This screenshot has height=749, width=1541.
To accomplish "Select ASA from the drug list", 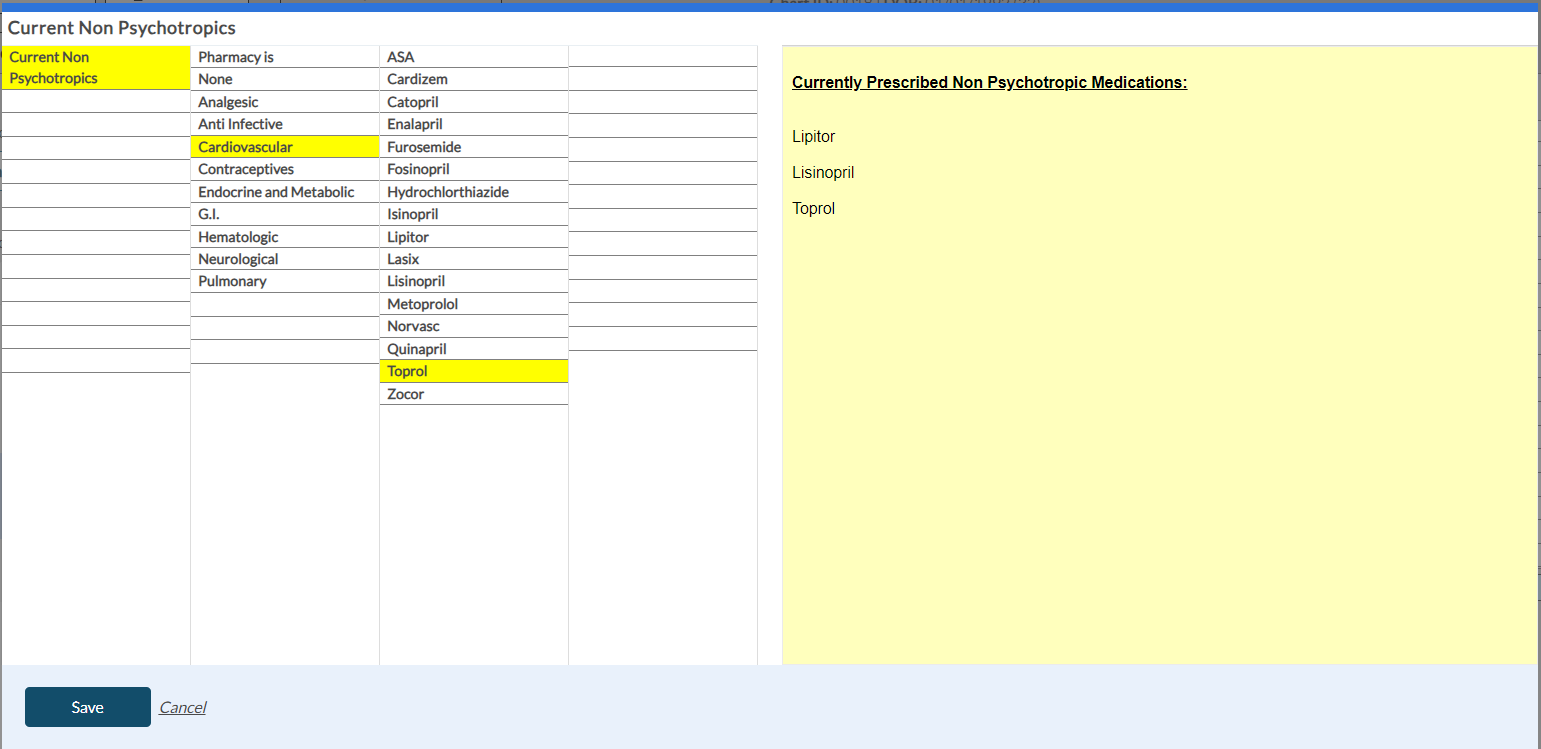I will click(x=473, y=57).
